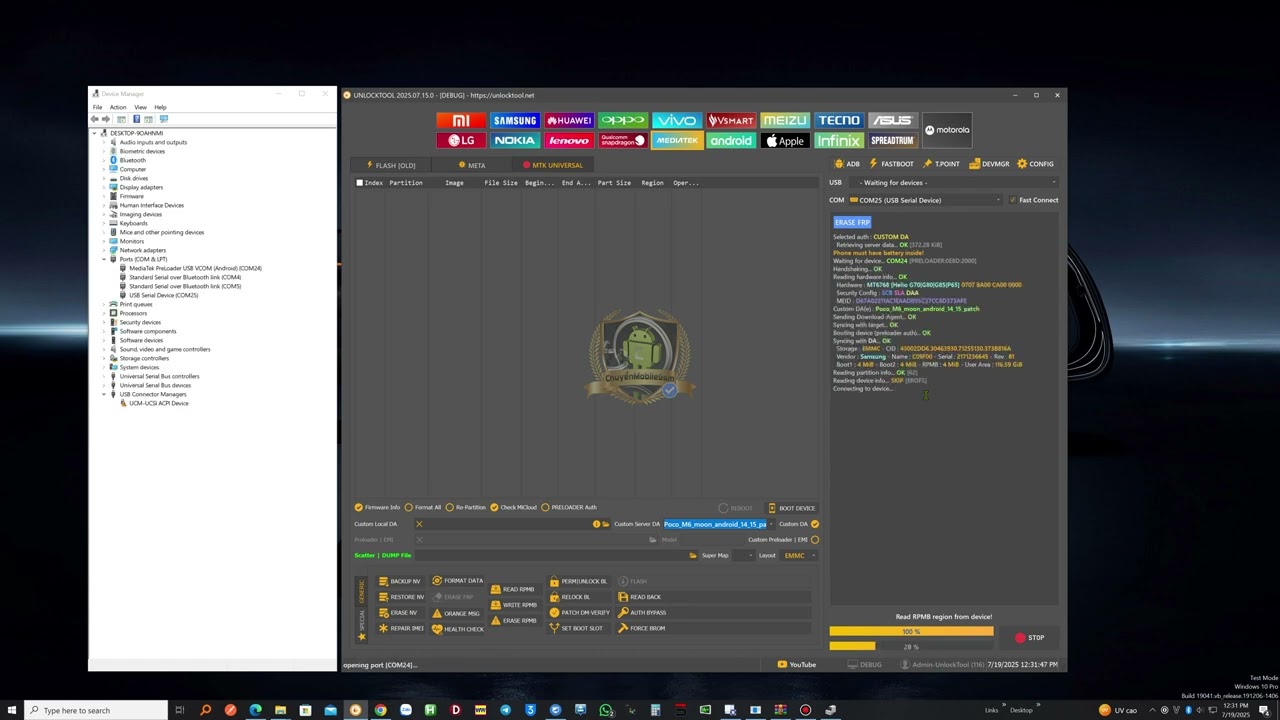Screen dimensions: 1280x720
Task: Open the Motorola brand section
Action: point(947,130)
